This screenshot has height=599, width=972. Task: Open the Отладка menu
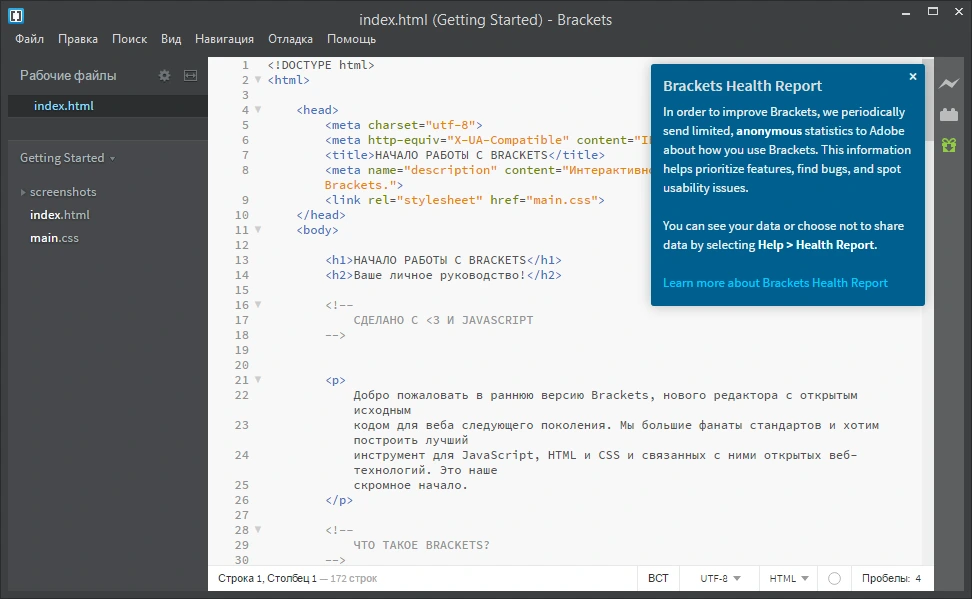click(x=290, y=38)
